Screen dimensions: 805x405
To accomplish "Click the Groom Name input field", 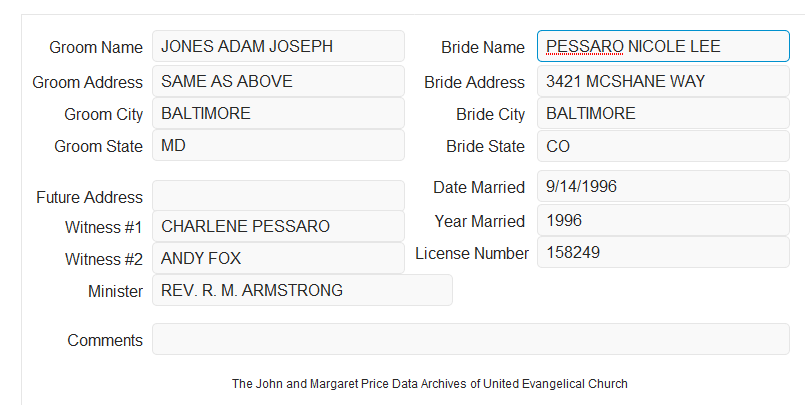I will (278, 46).
